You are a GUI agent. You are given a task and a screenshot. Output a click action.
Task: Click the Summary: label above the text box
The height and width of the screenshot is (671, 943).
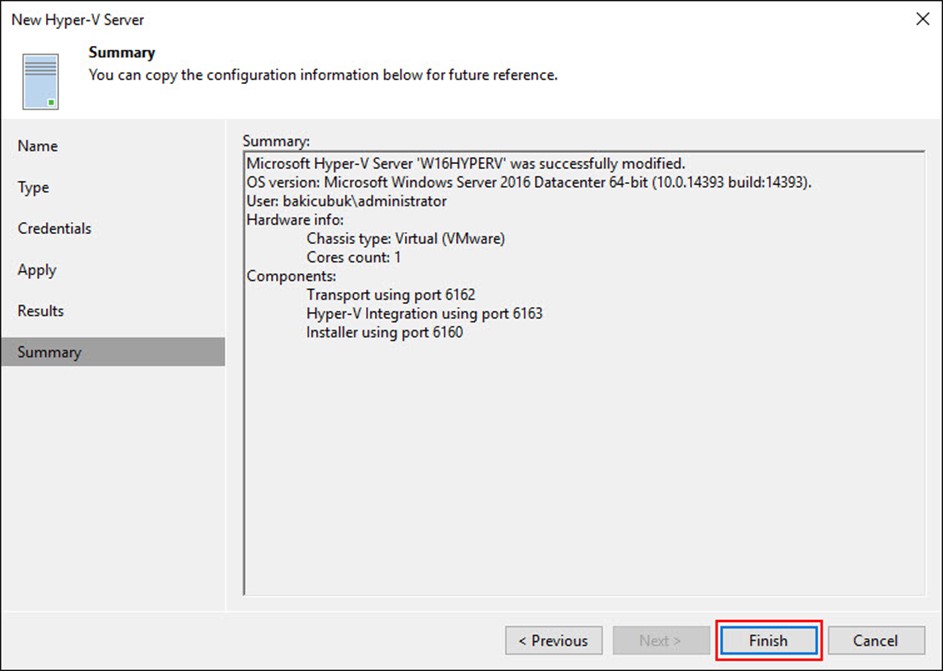point(276,141)
